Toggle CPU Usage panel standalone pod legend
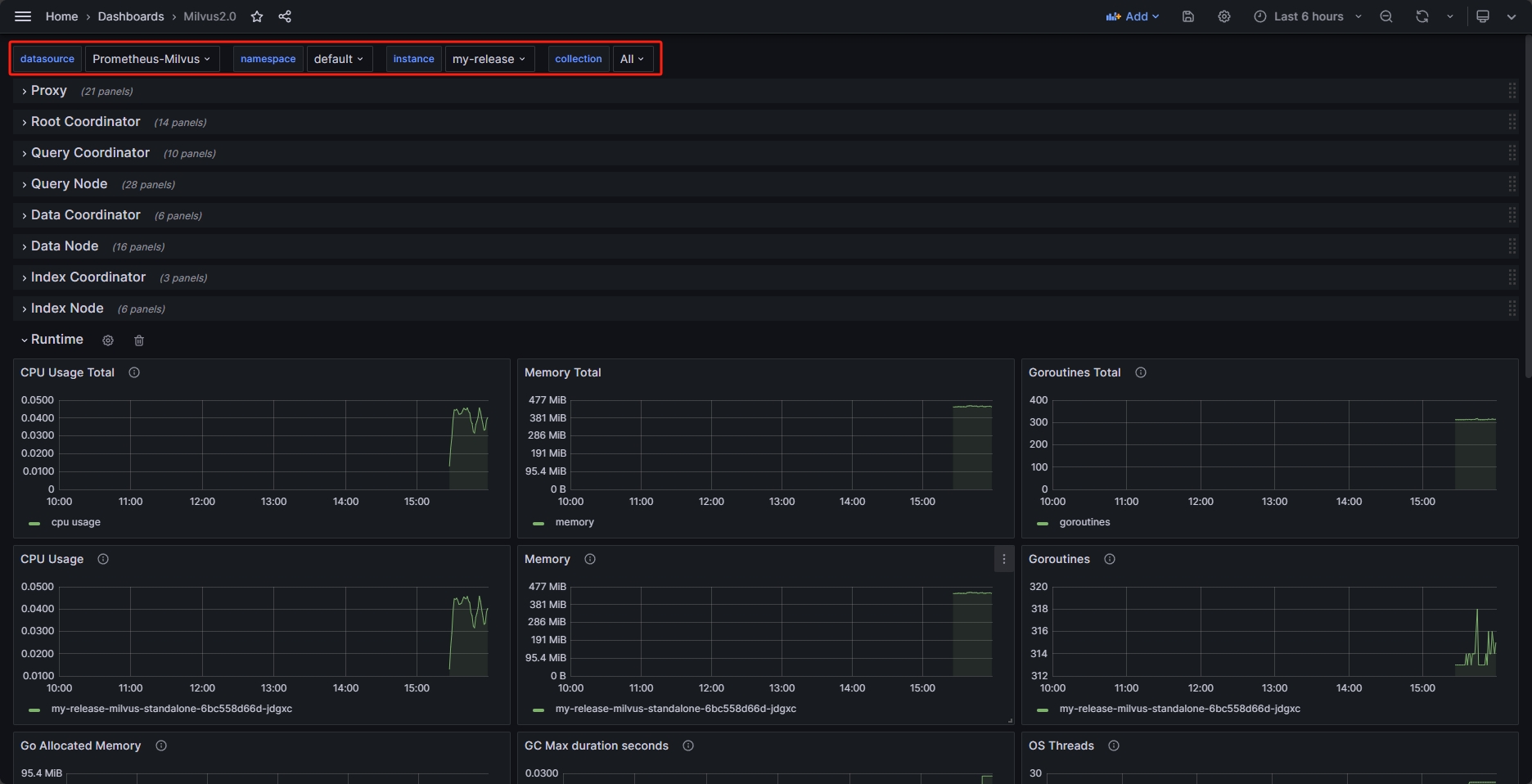Image resolution: width=1532 pixels, height=784 pixels. (x=171, y=709)
